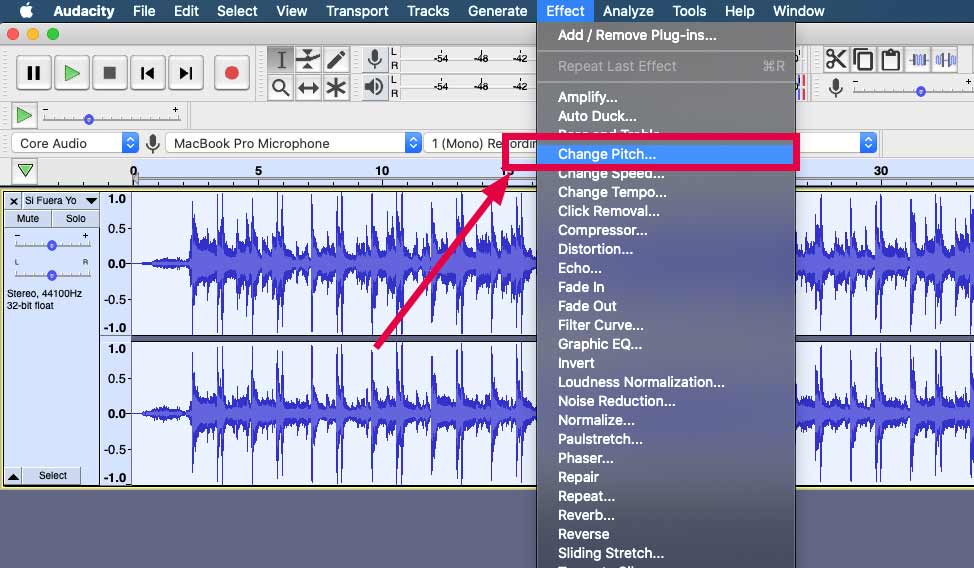Image resolution: width=974 pixels, height=568 pixels.
Task: Click the Cut scissors icon
Action: (836, 60)
